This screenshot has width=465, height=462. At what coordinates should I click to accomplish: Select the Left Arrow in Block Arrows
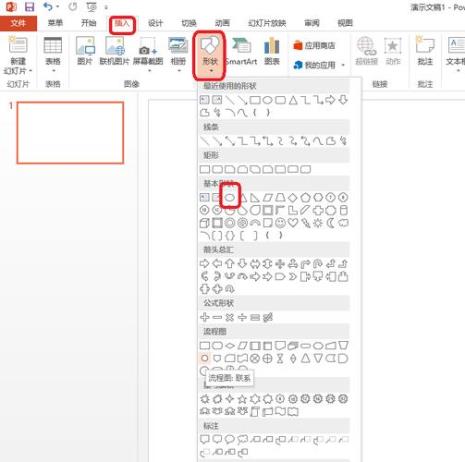(x=217, y=264)
